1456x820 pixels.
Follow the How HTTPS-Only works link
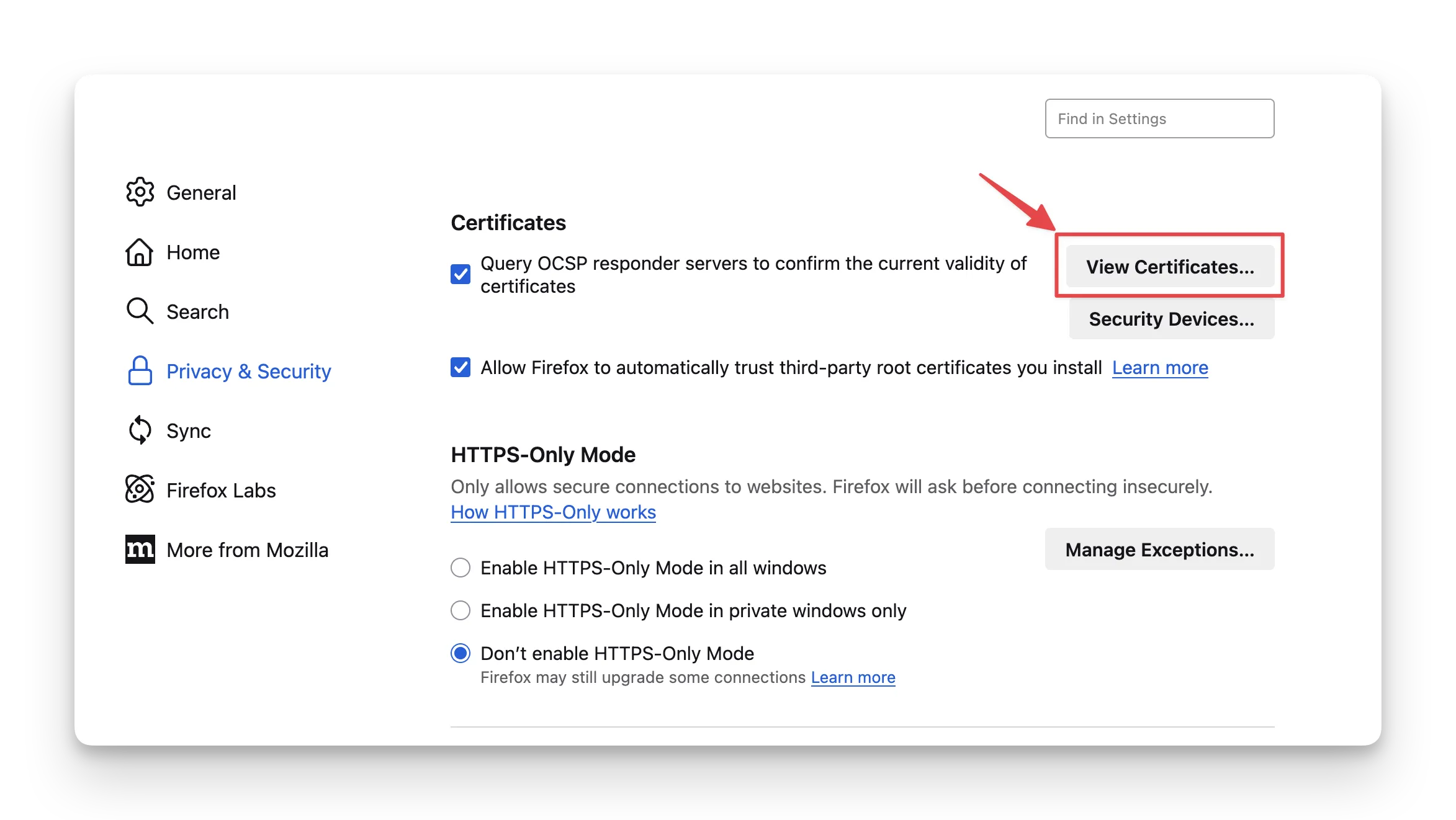(553, 512)
